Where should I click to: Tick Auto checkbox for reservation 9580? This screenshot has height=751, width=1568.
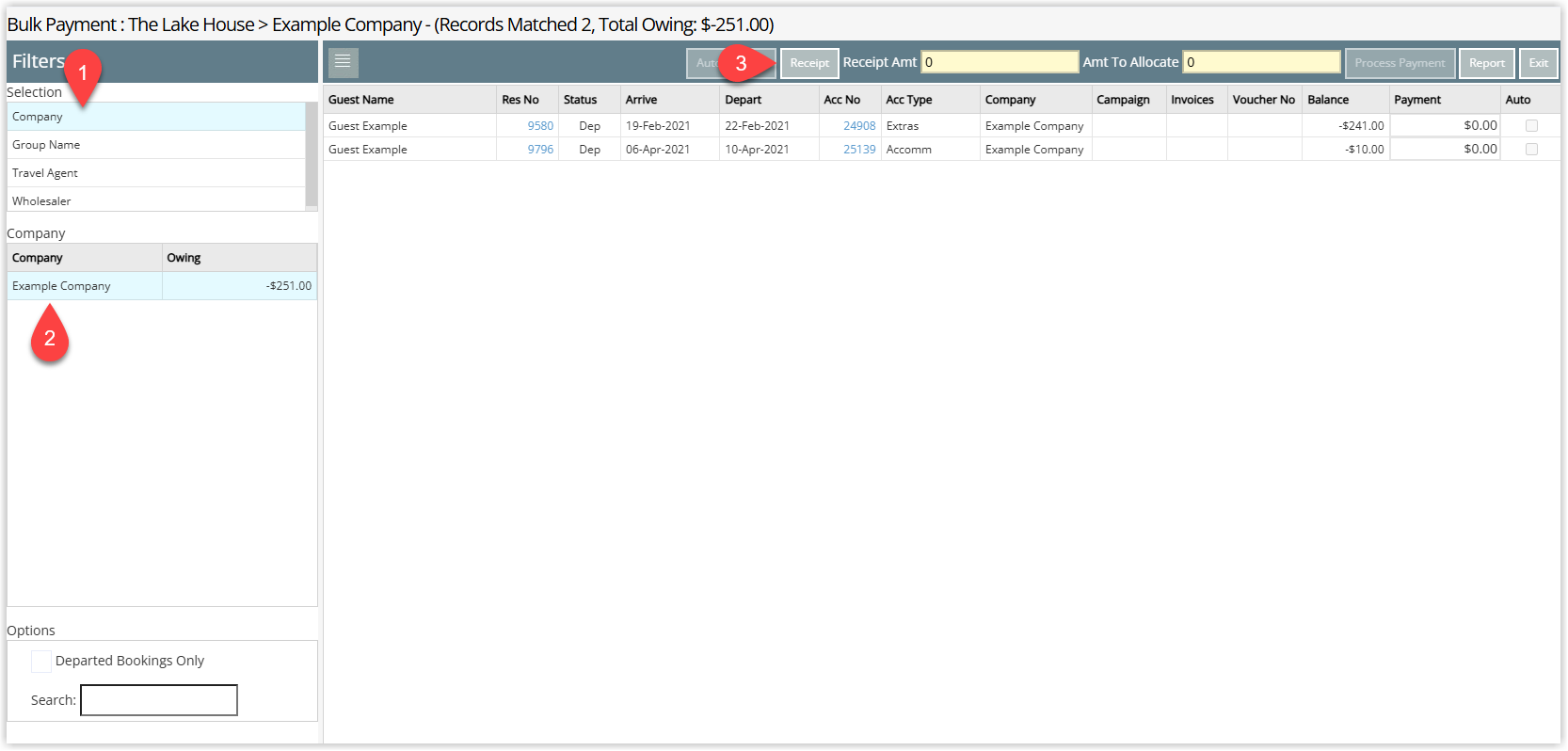(x=1531, y=126)
